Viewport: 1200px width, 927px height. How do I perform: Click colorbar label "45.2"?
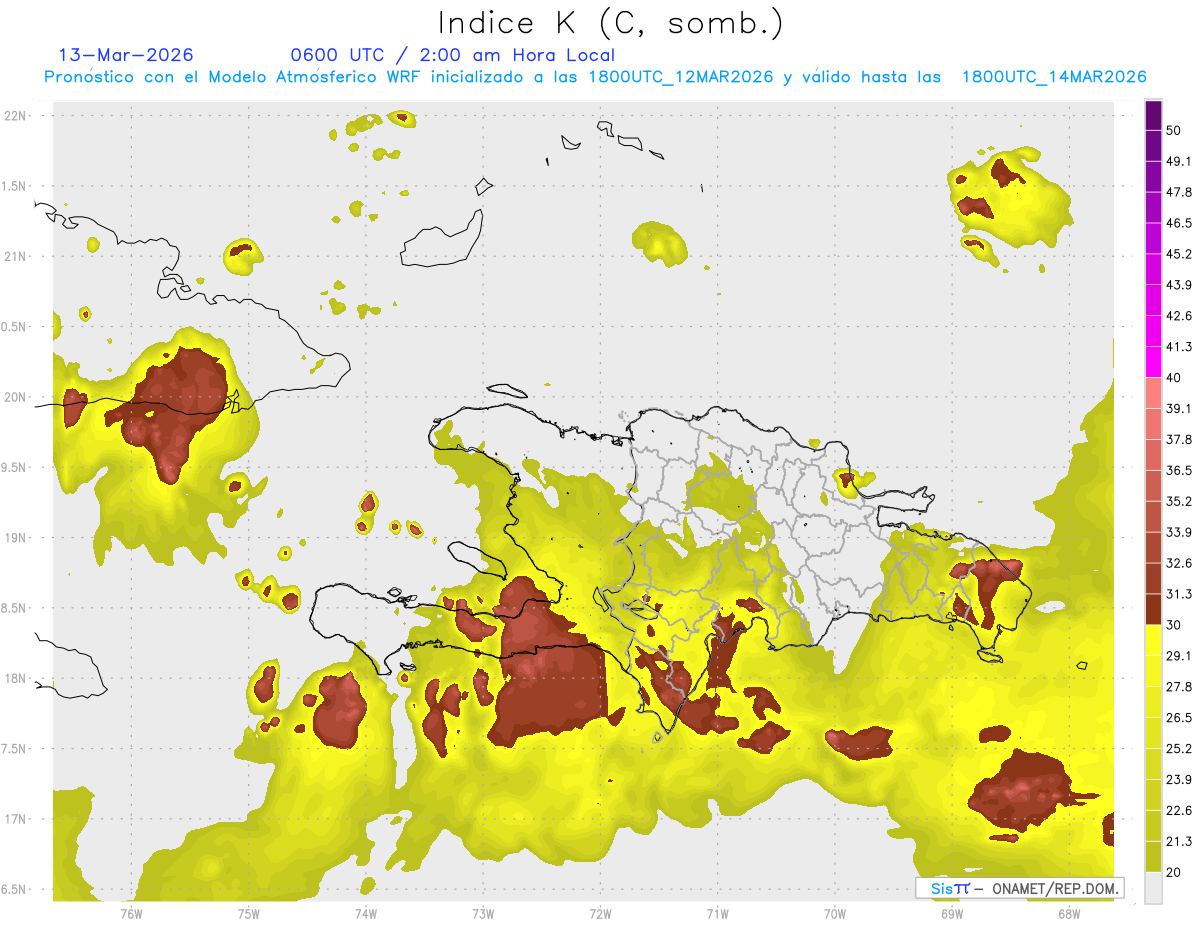point(1179,254)
